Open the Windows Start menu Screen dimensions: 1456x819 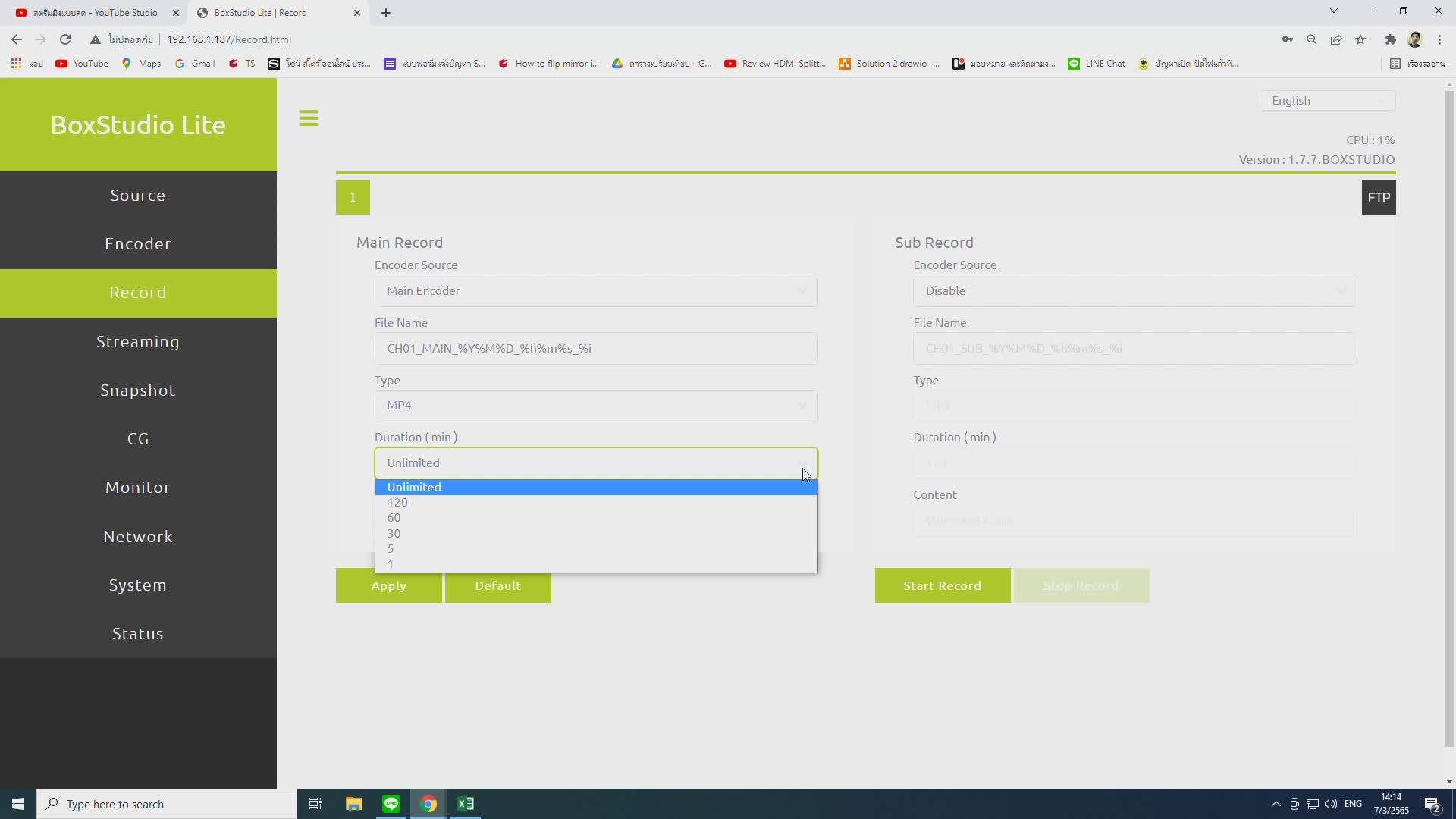[18, 804]
